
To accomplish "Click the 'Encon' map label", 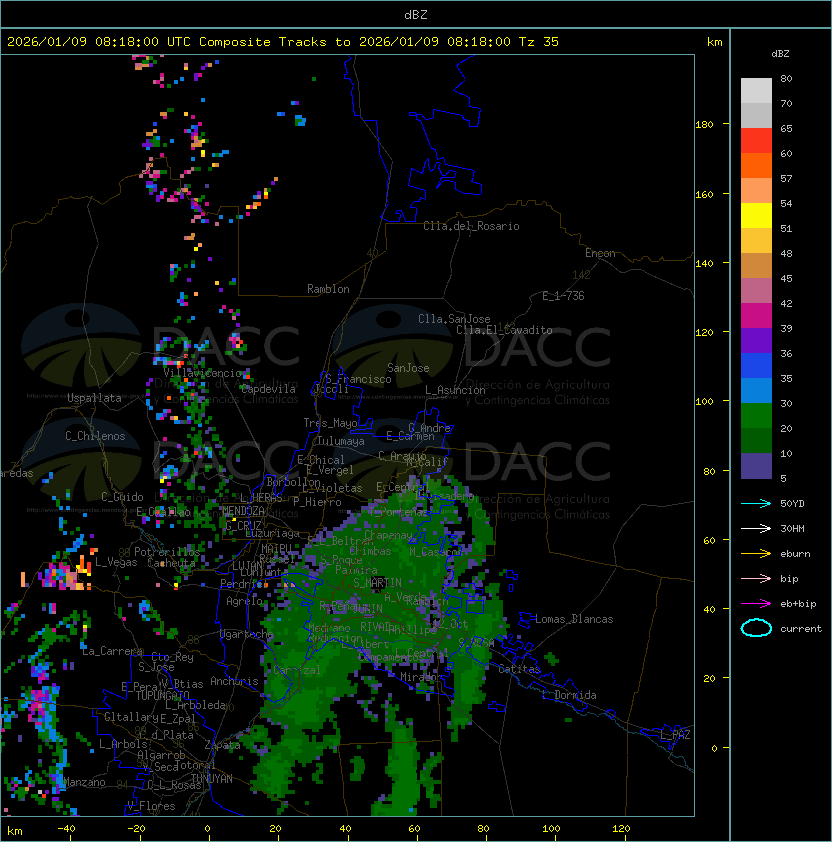I will point(600,253).
